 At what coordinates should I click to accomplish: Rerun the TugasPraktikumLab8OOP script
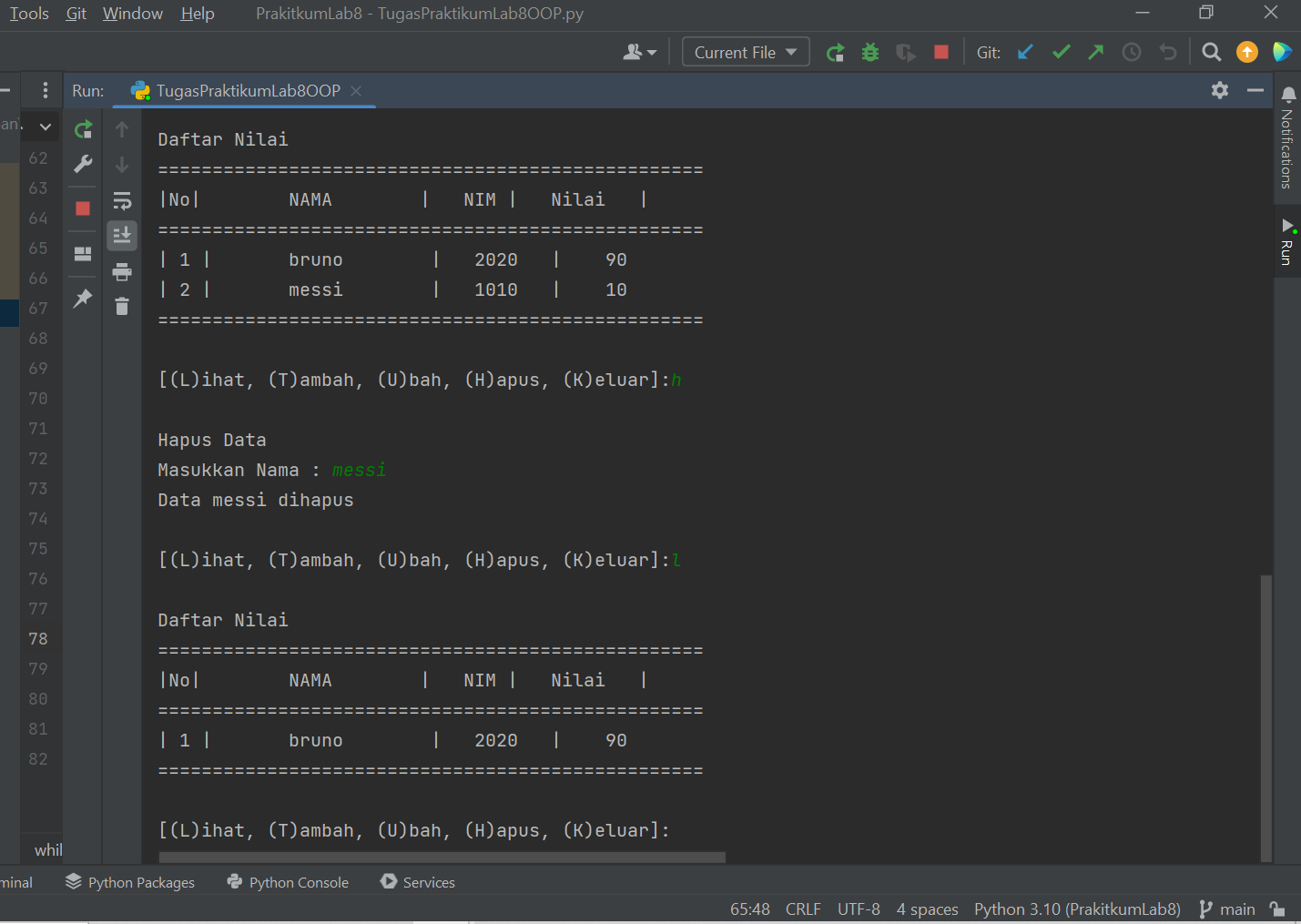point(83,128)
